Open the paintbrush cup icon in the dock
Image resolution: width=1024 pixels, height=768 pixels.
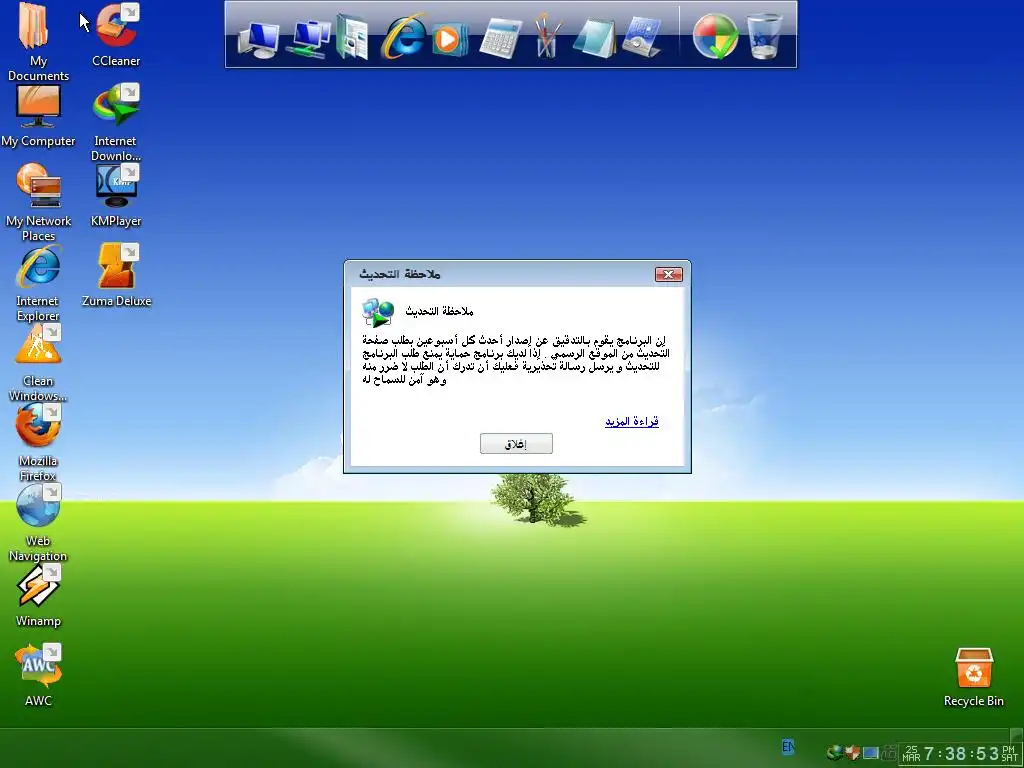(547, 37)
